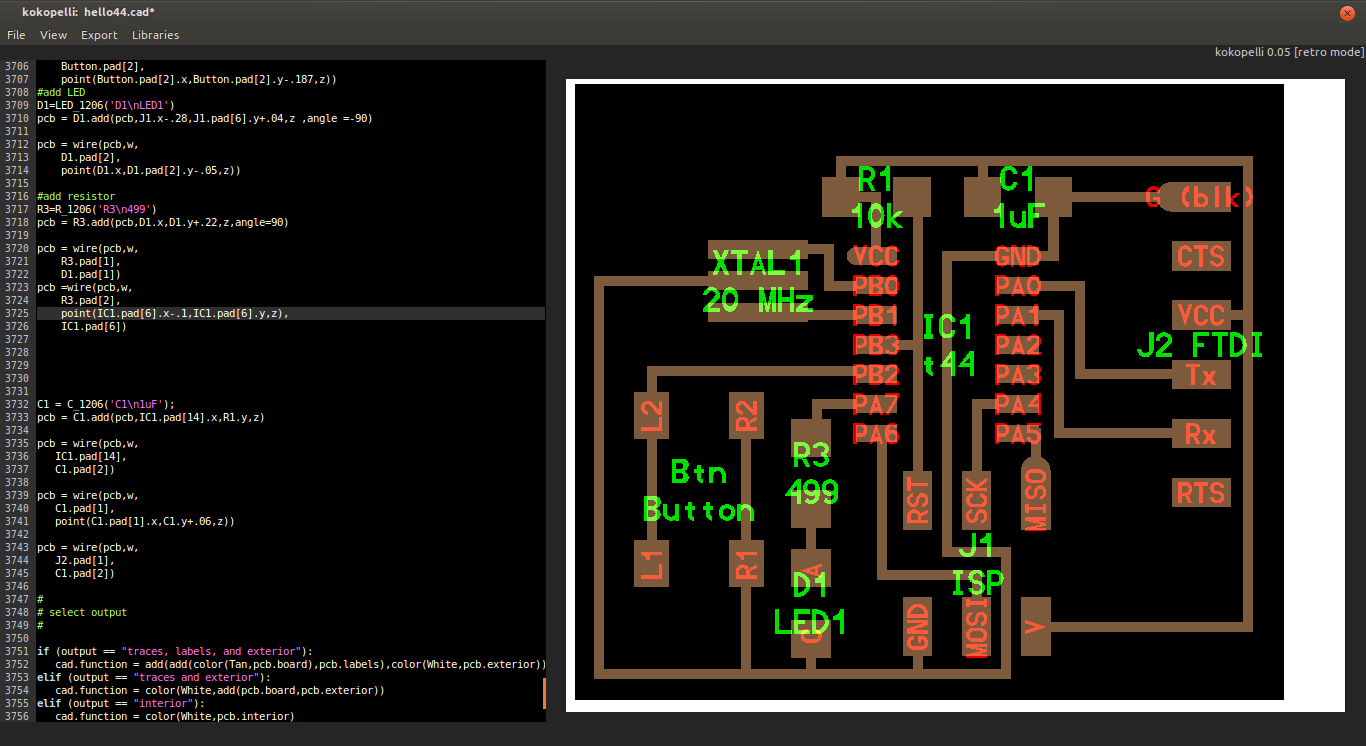The image size is (1366, 746).
Task: Click the 499 resistor value label
Action: [x=811, y=492]
